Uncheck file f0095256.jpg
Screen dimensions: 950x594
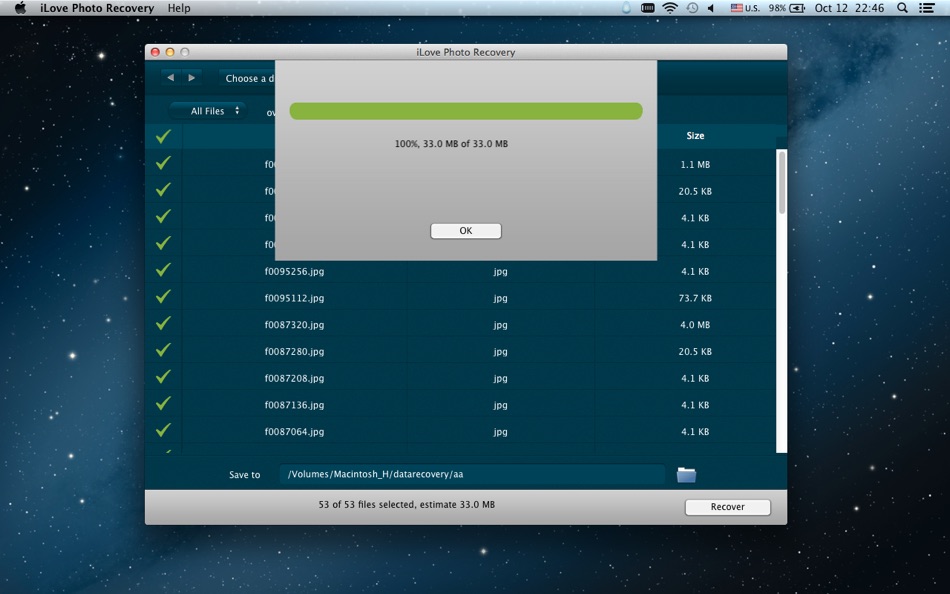tap(163, 270)
